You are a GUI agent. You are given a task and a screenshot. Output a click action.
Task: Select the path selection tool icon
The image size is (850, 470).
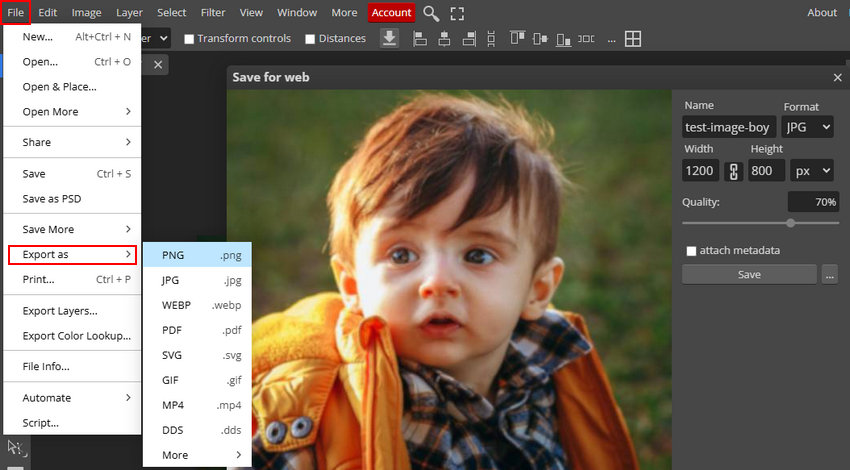tap(15, 448)
